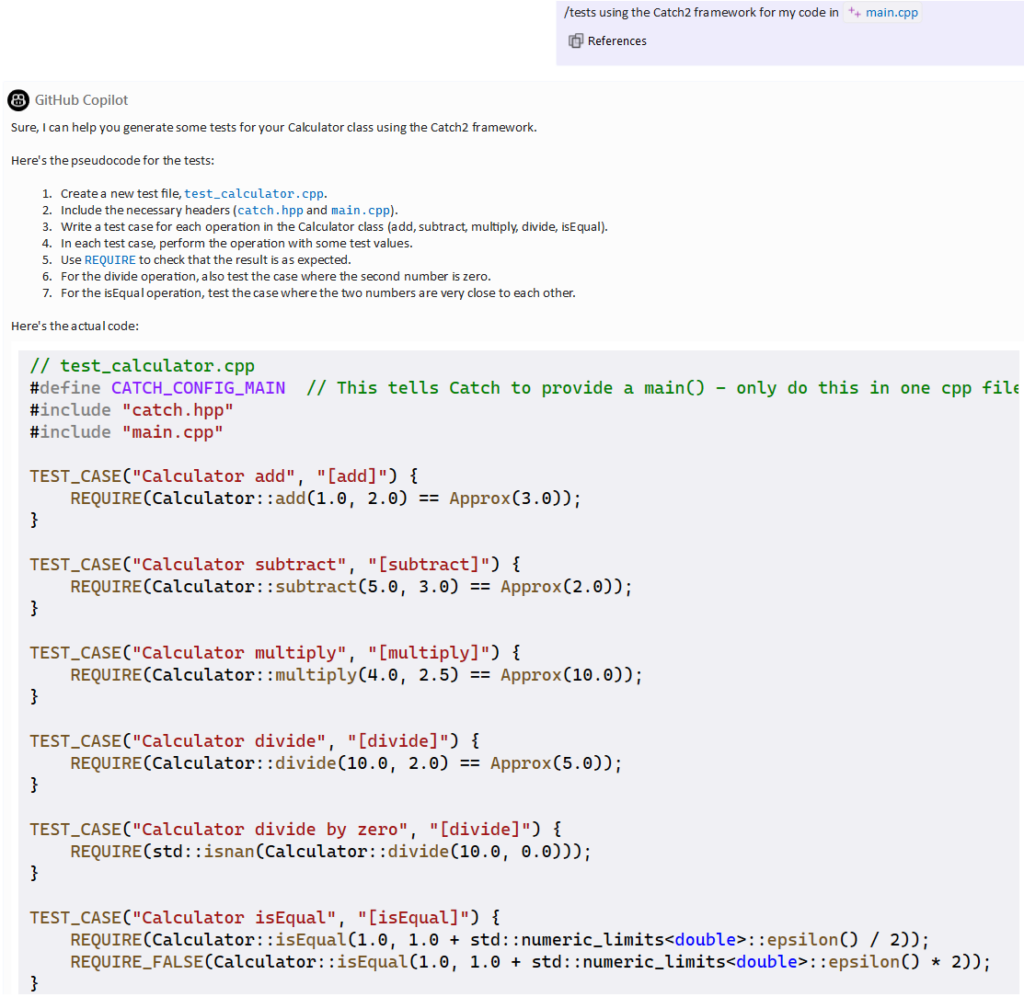1024x997 pixels.
Task: Click step 6 about dividing by zero
Action: (276, 276)
